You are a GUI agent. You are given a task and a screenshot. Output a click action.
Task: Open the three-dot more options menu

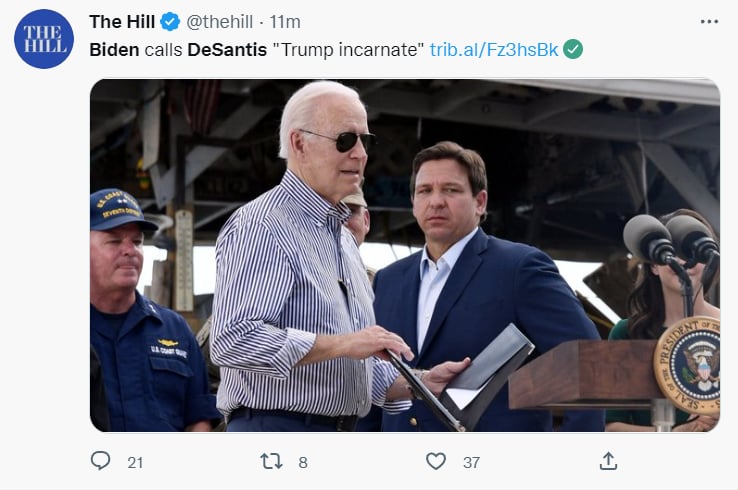pyautogui.click(x=709, y=22)
